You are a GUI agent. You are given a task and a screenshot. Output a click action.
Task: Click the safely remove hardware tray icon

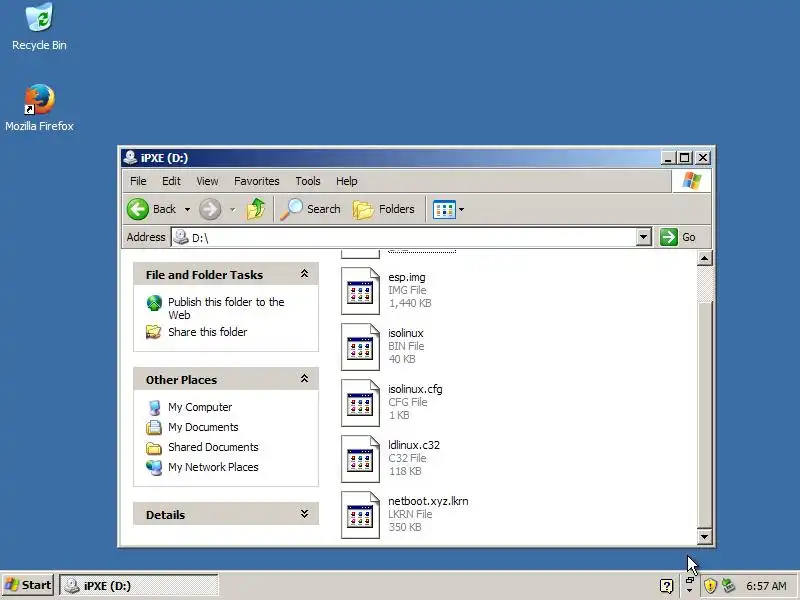tap(728, 586)
